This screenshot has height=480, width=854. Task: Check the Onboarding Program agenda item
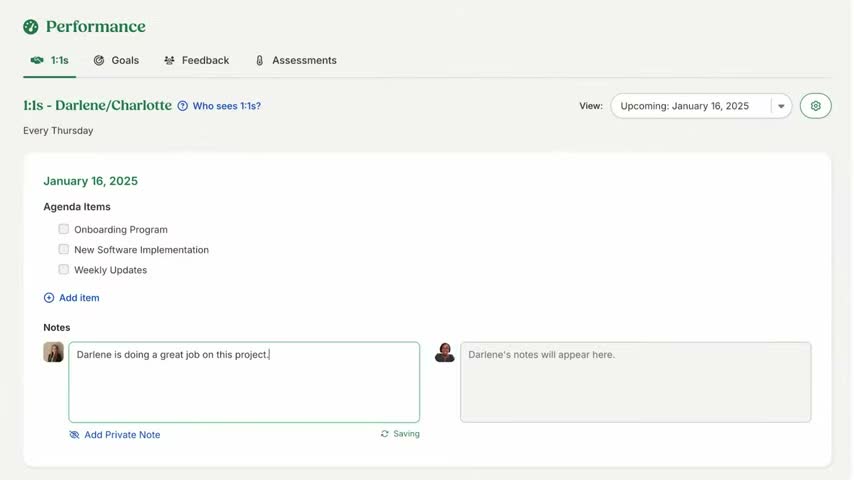tap(64, 229)
